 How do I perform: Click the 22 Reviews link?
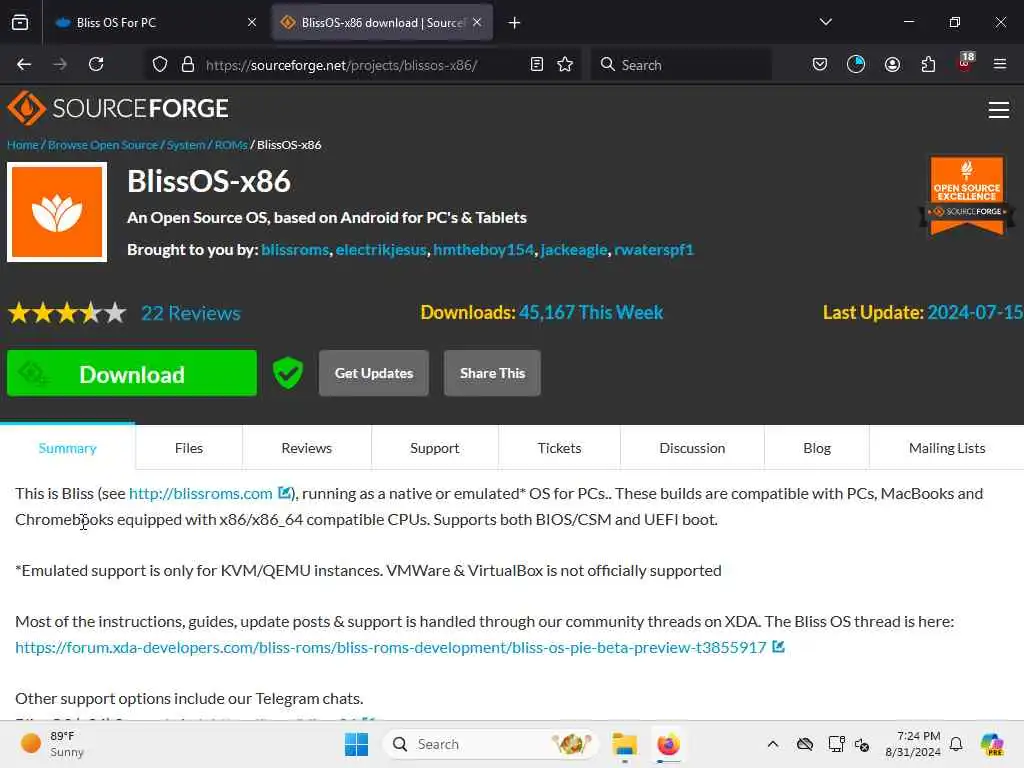[191, 313]
